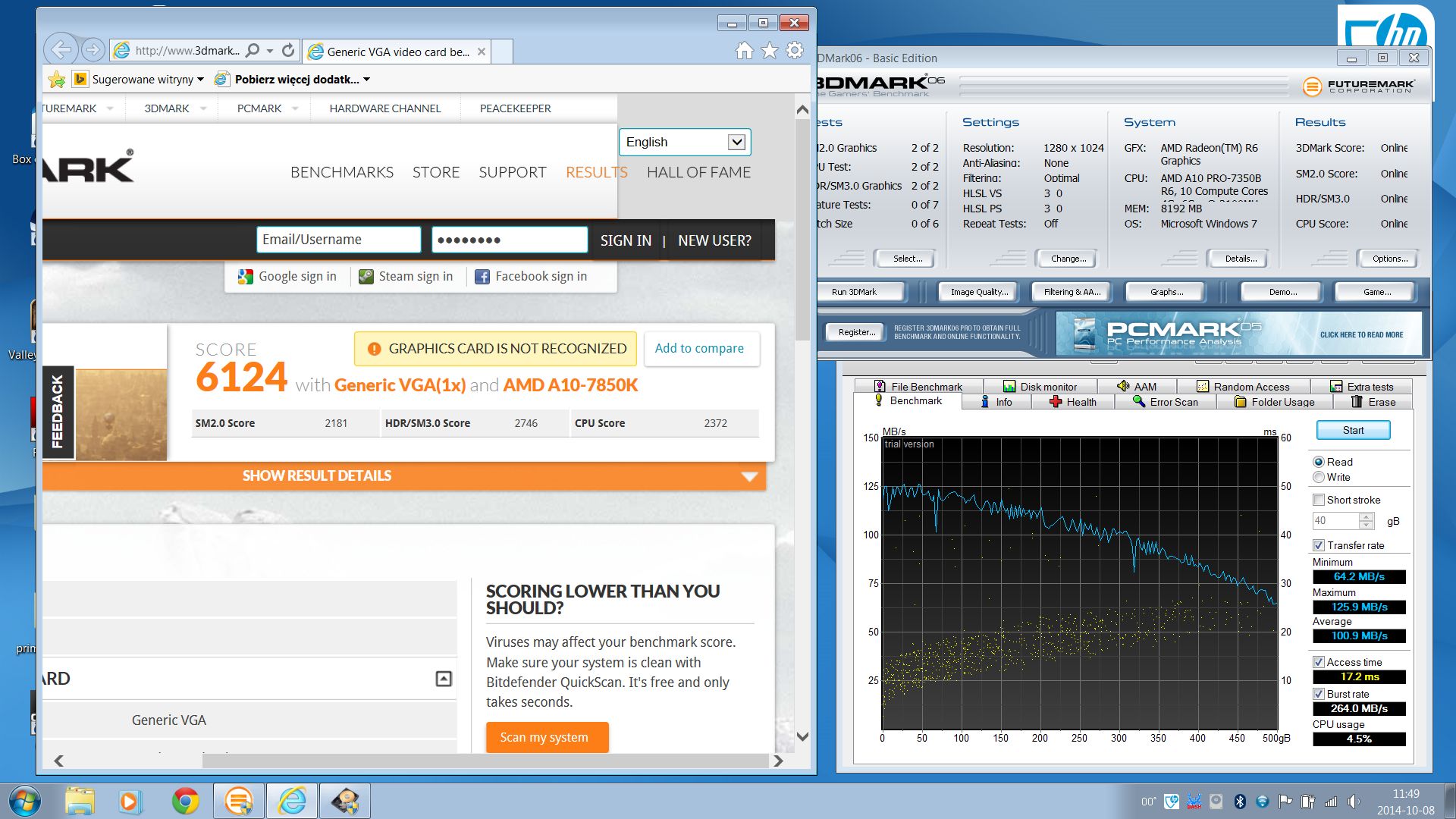
Task: Uncheck the Burst rate checkbox
Action: (x=1319, y=694)
